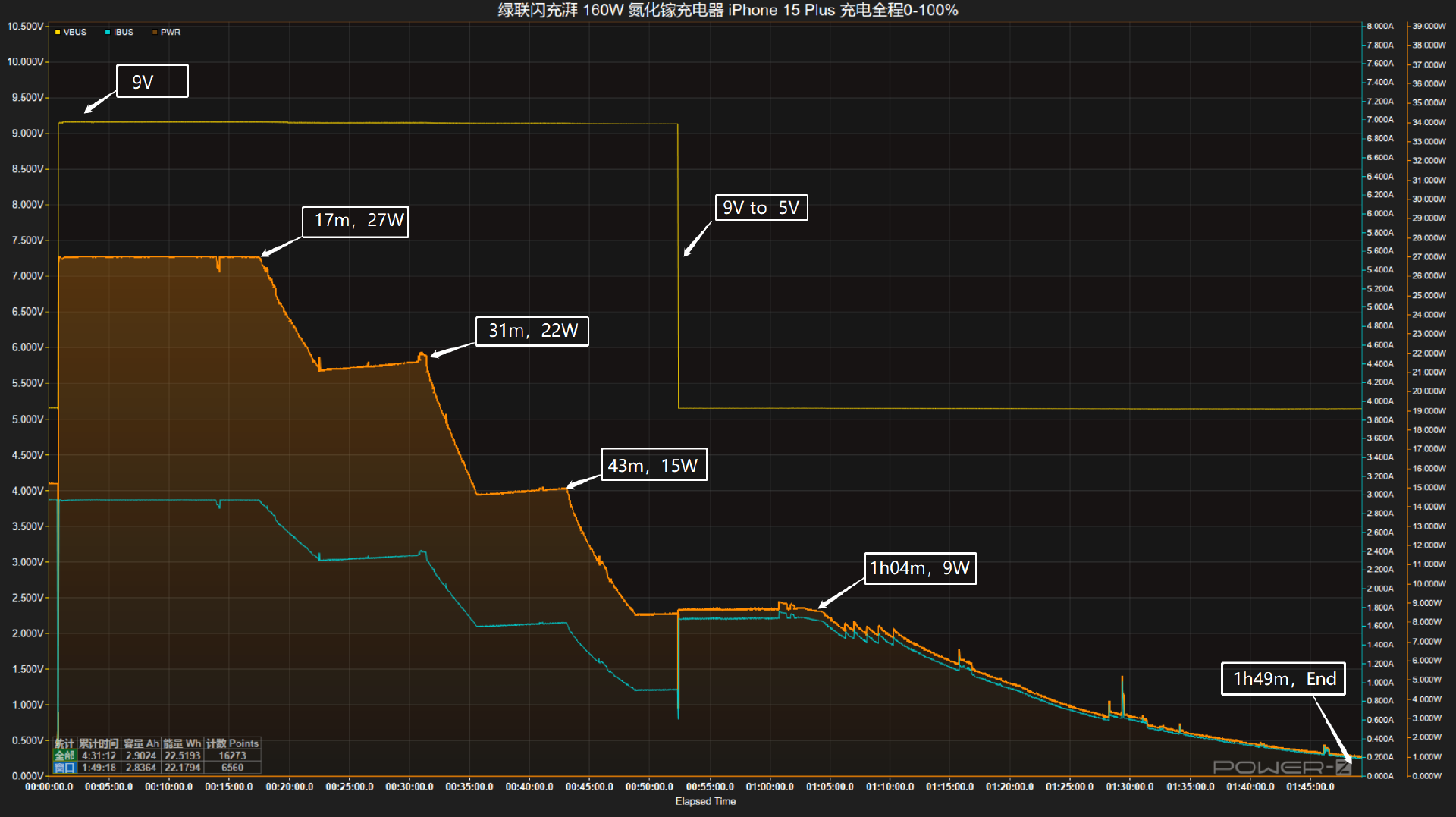Screen dimensions: 1456x817
Task: Click the 计数 Points column header
Action: coord(232,743)
